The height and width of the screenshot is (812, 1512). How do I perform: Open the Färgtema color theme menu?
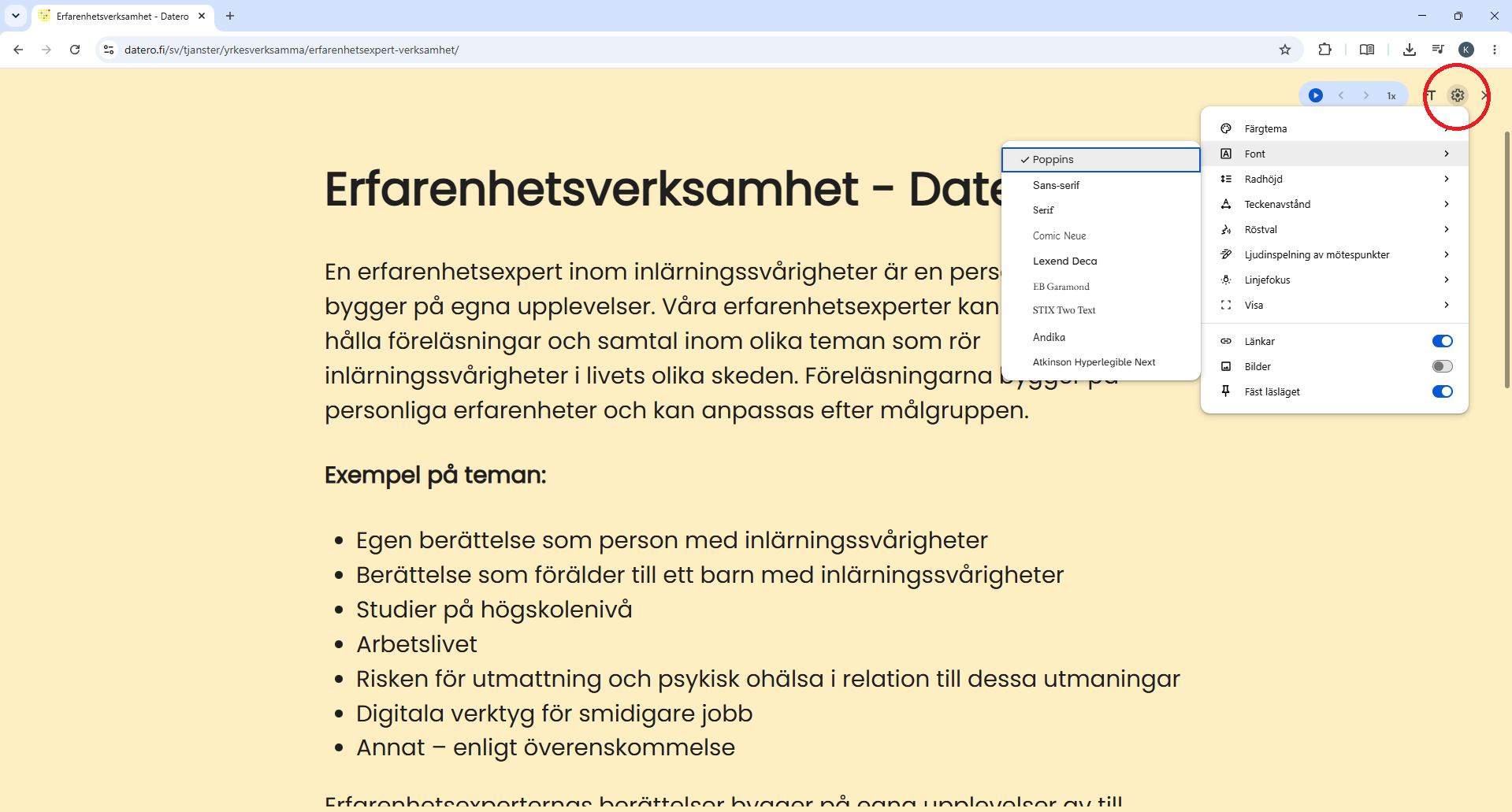point(1334,128)
